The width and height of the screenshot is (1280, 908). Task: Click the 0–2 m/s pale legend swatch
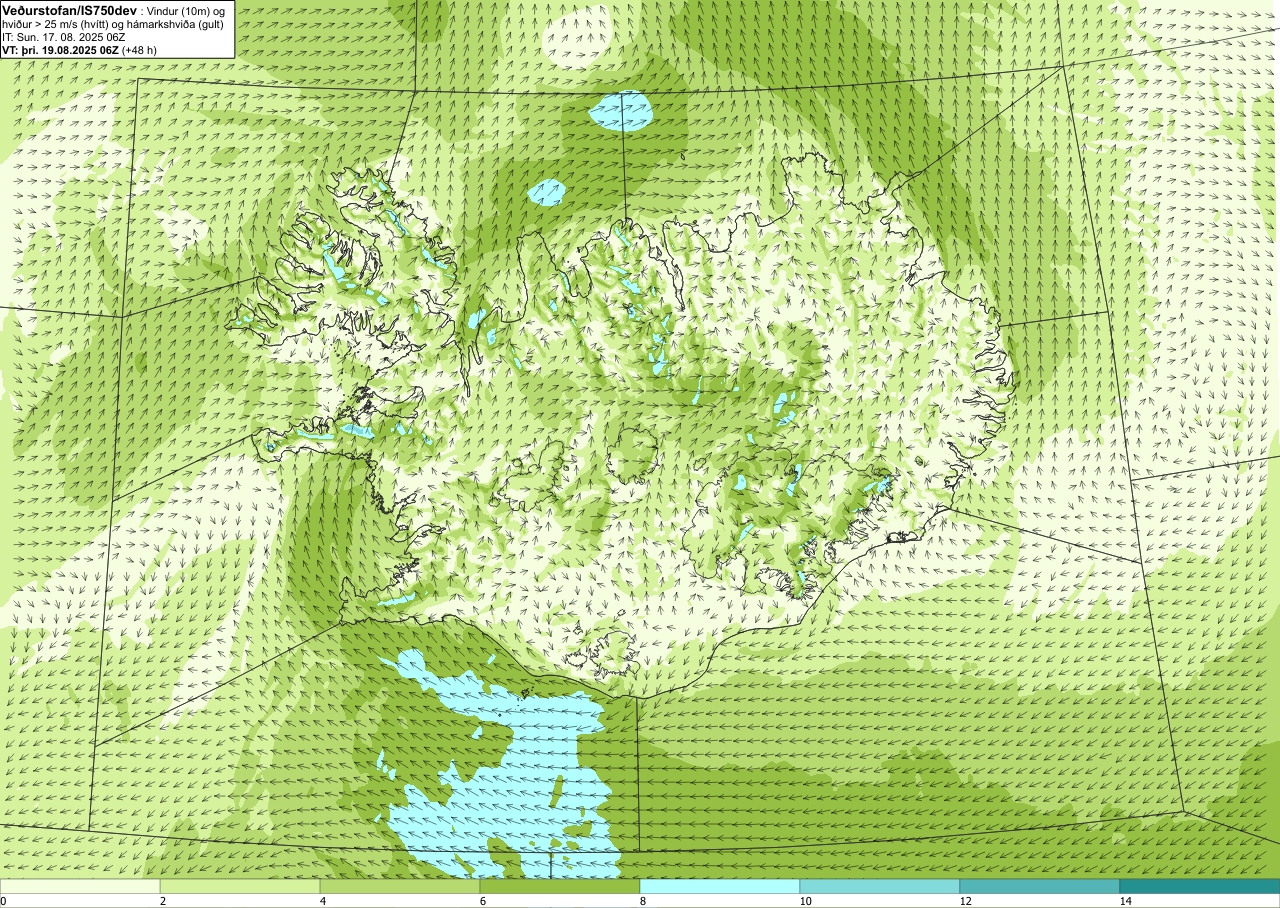(x=80, y=886)
